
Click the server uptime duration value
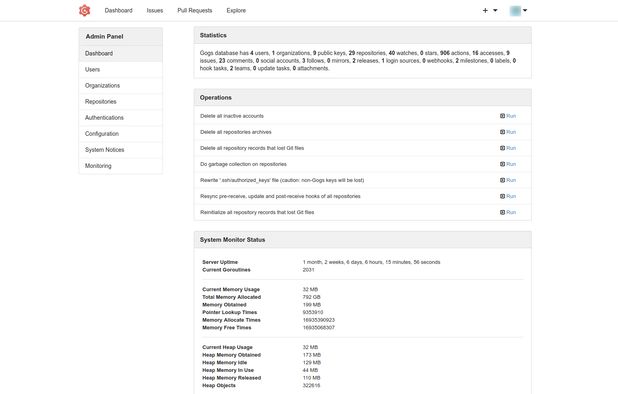coord(371,262)
